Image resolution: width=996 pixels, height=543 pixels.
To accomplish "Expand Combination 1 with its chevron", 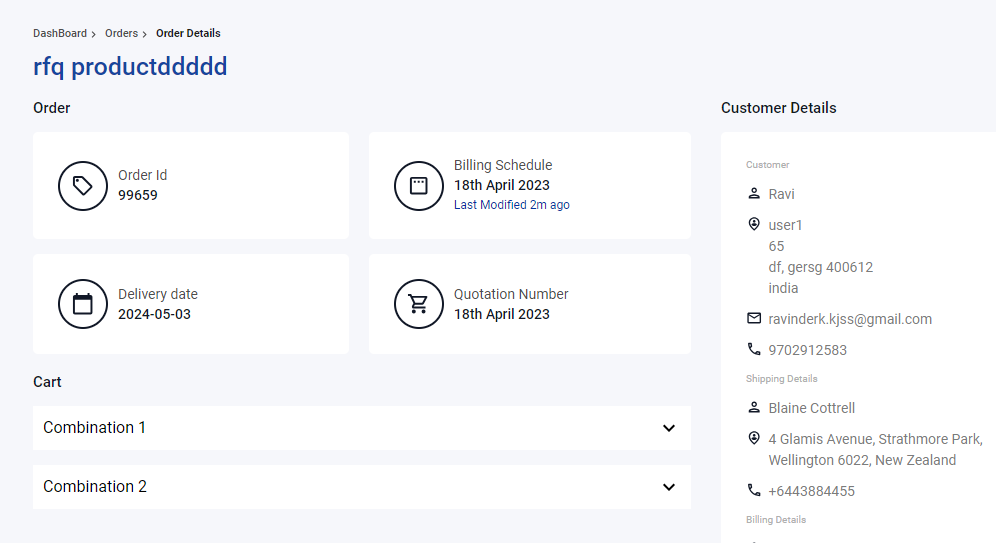I will point(669,428).
